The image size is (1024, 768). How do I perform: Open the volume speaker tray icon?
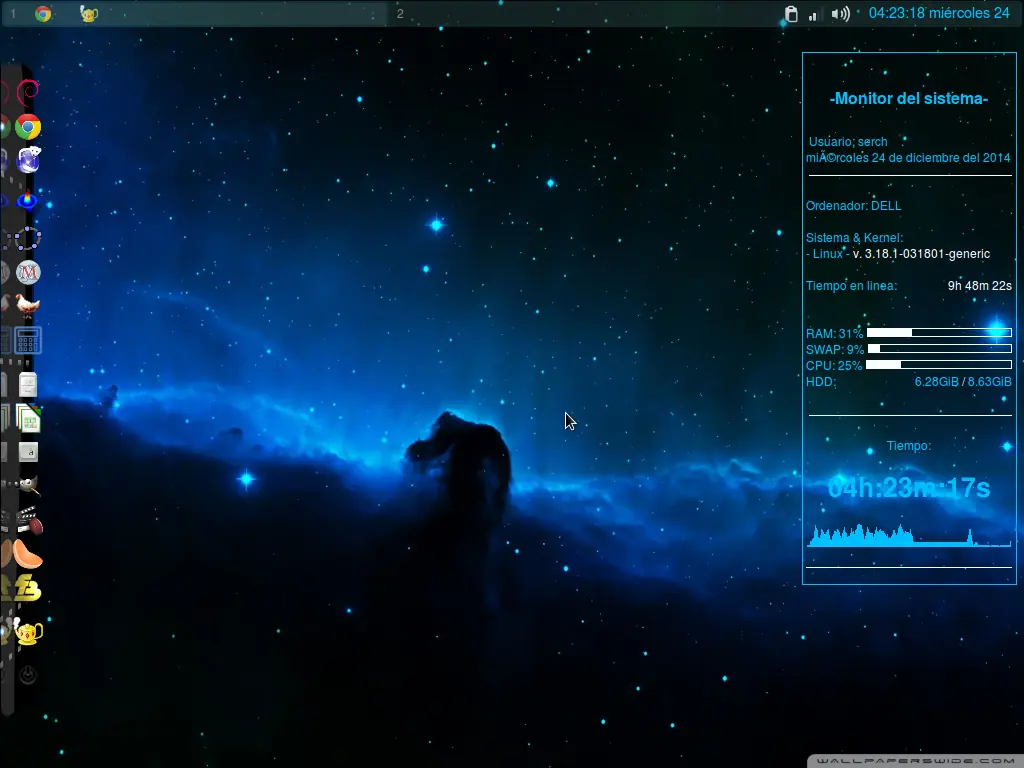840,14
